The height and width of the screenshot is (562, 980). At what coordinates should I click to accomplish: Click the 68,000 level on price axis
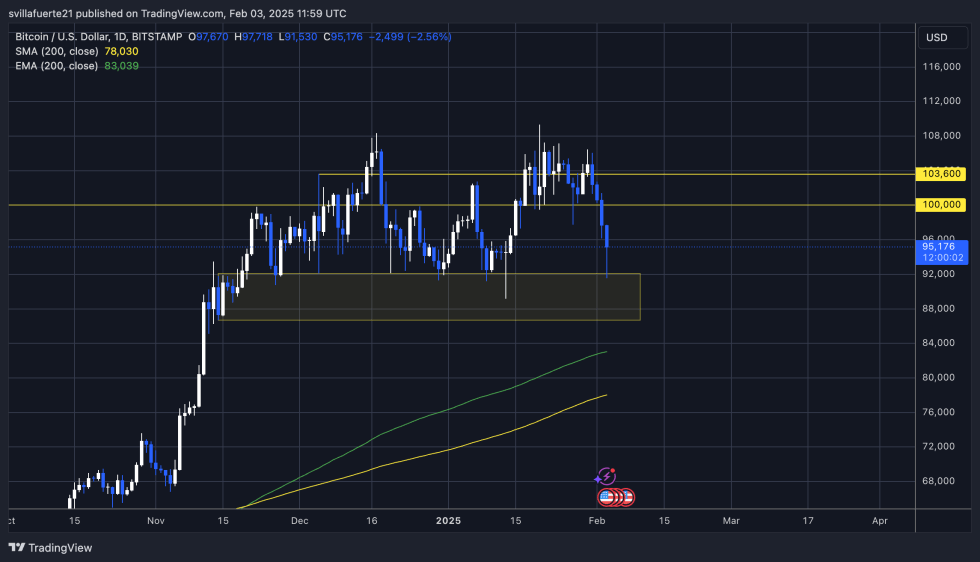click(943, 481)
